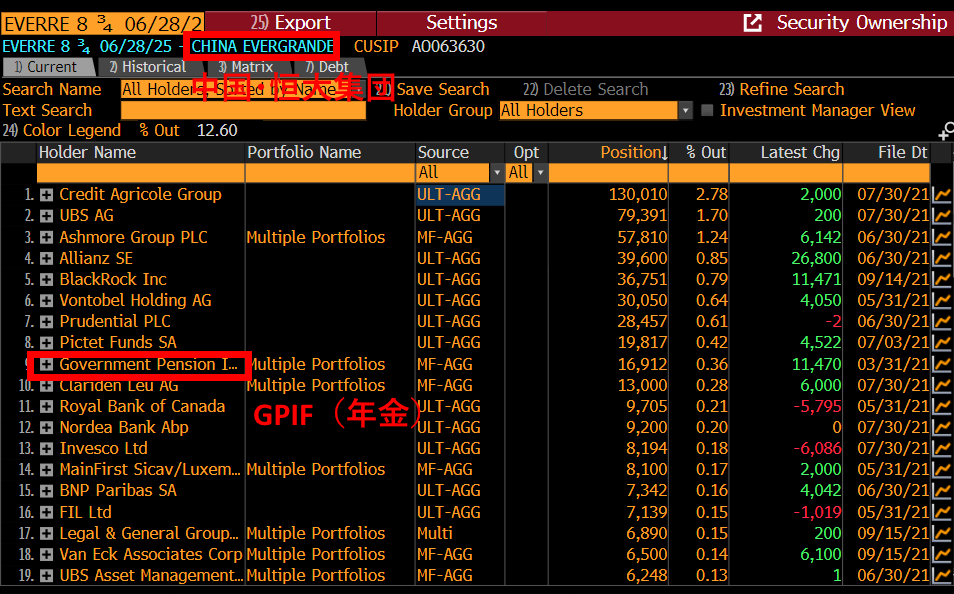Viewport: 954px width, 594px height.
Task: Open chart icon for FIL Ltd row
Action: pyautogui.click(x=942, y=512)
